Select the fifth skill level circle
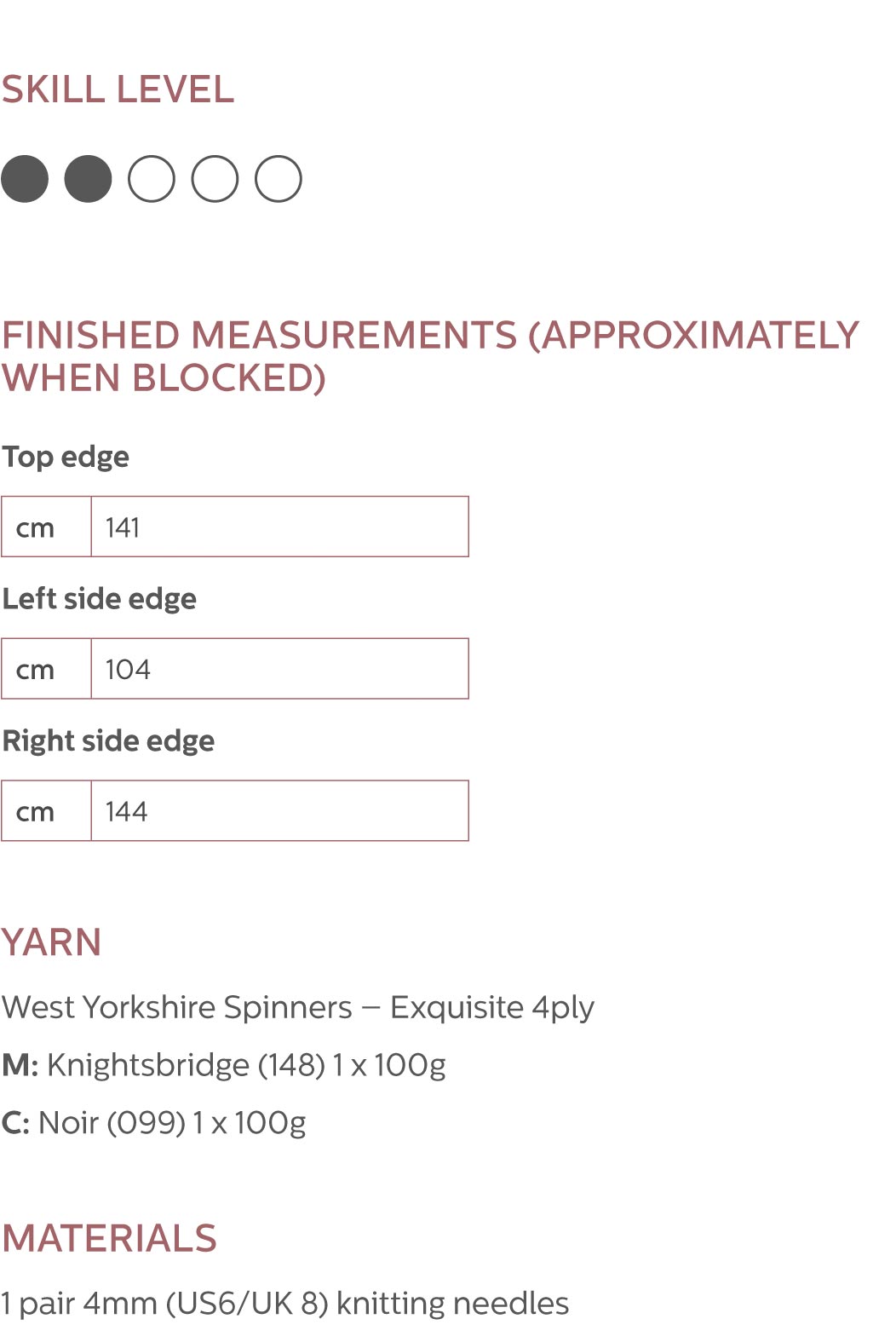Image resolution: width=896 pixels, height=1342 pixels. point(279,179)
